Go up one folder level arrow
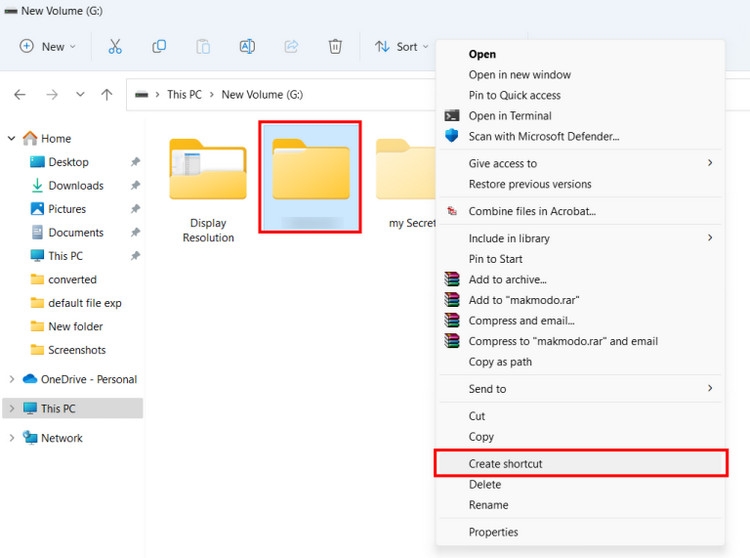This screenshot has height=558, width=750. [107, 95]
